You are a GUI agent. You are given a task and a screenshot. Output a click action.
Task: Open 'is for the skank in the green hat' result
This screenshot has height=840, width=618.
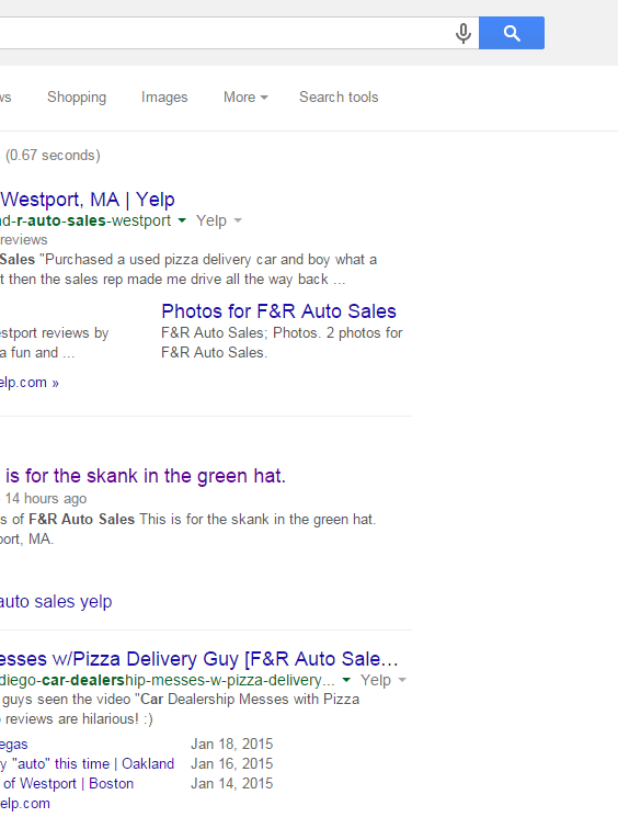tap(145, 476)
